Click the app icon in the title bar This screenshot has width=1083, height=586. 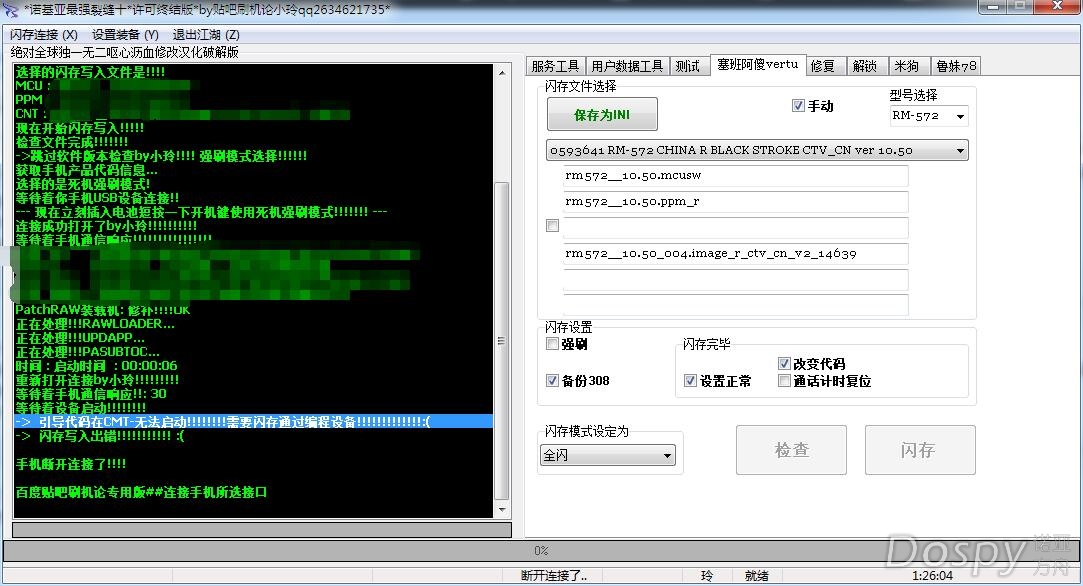[12, 9]
